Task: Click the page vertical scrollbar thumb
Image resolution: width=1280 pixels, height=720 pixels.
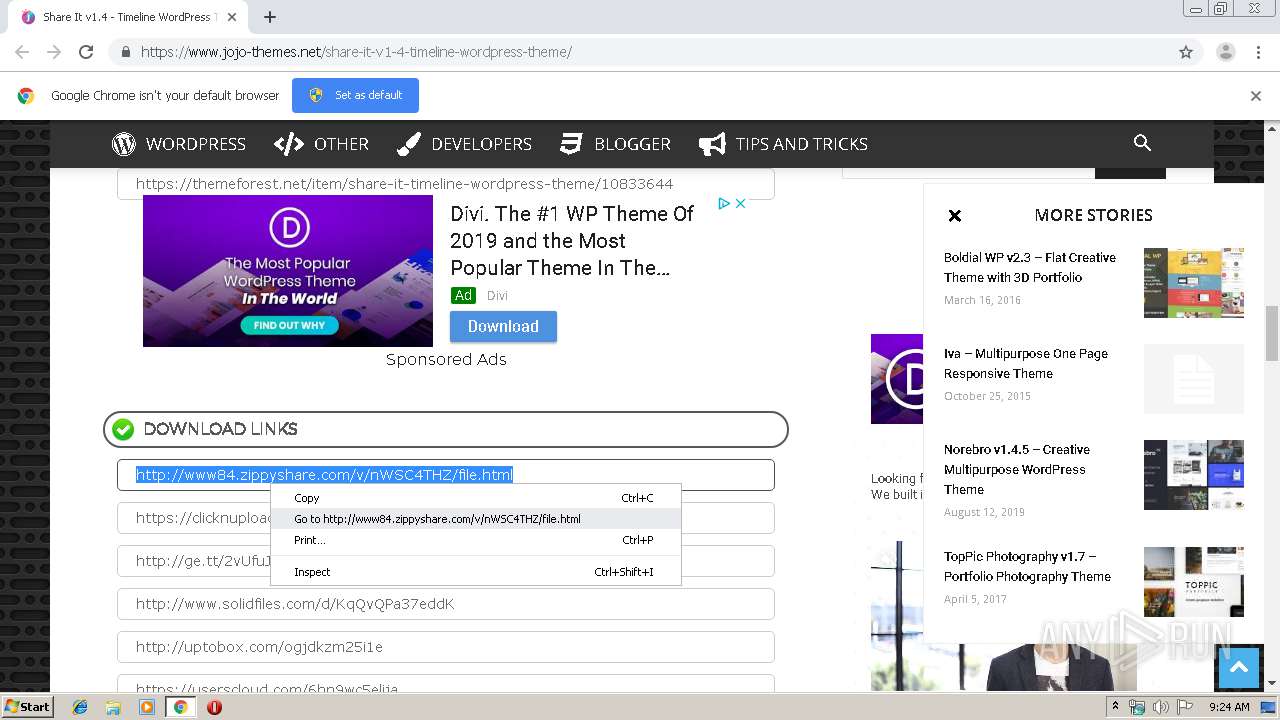Action: [1272, 333]
